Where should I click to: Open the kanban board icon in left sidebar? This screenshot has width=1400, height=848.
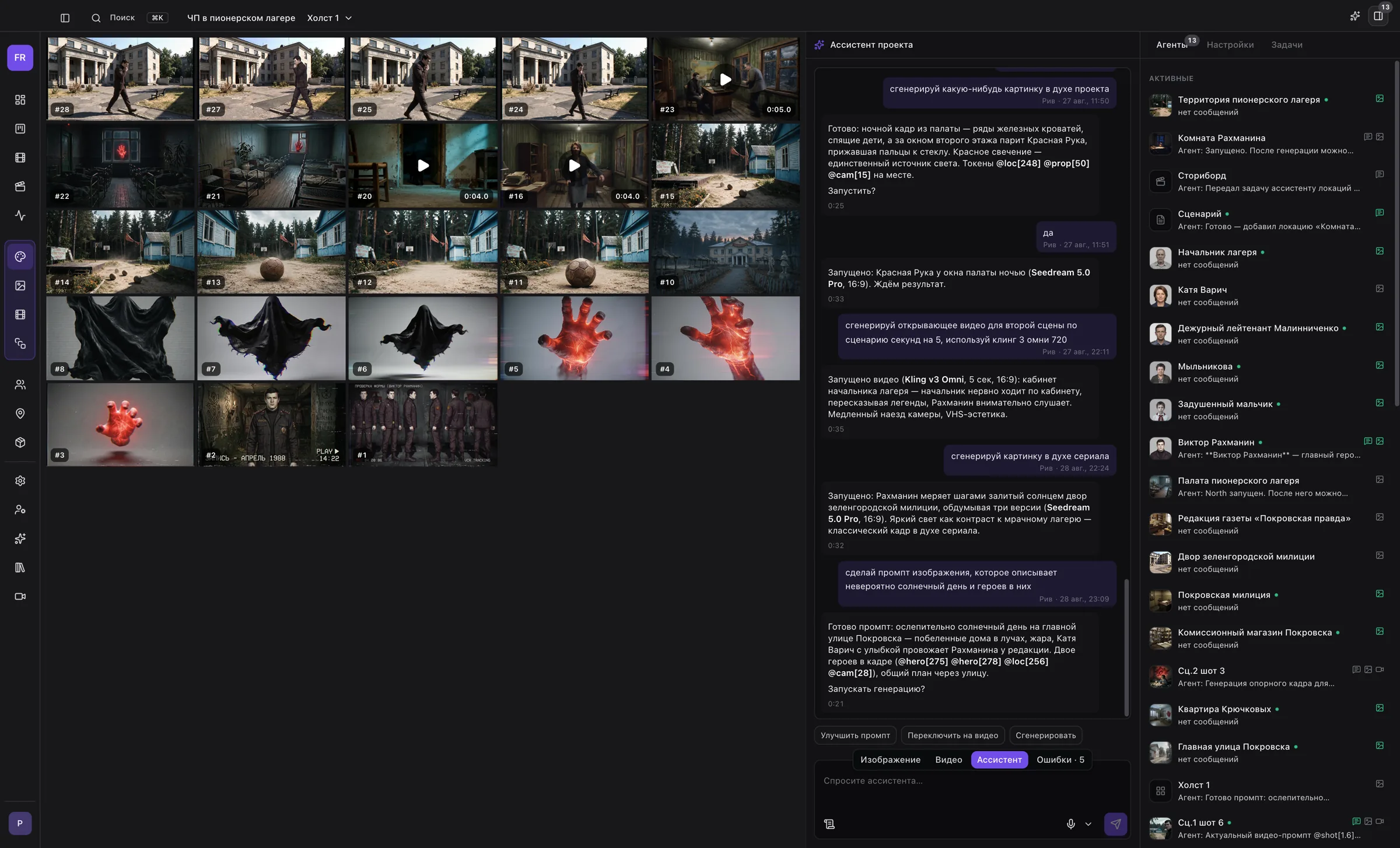(x=20, y=128)
